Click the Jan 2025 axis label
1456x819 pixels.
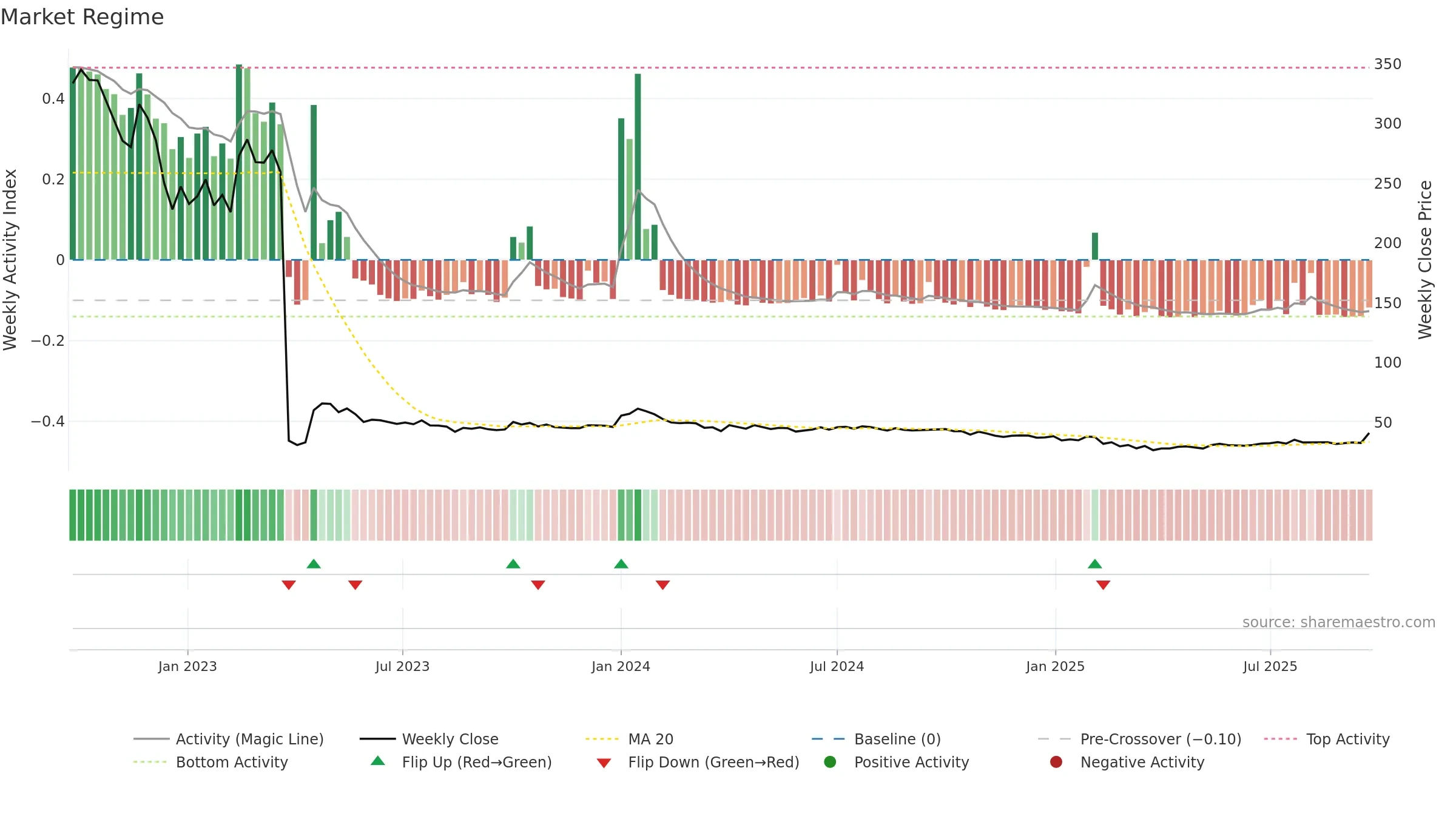[1055, 666]
